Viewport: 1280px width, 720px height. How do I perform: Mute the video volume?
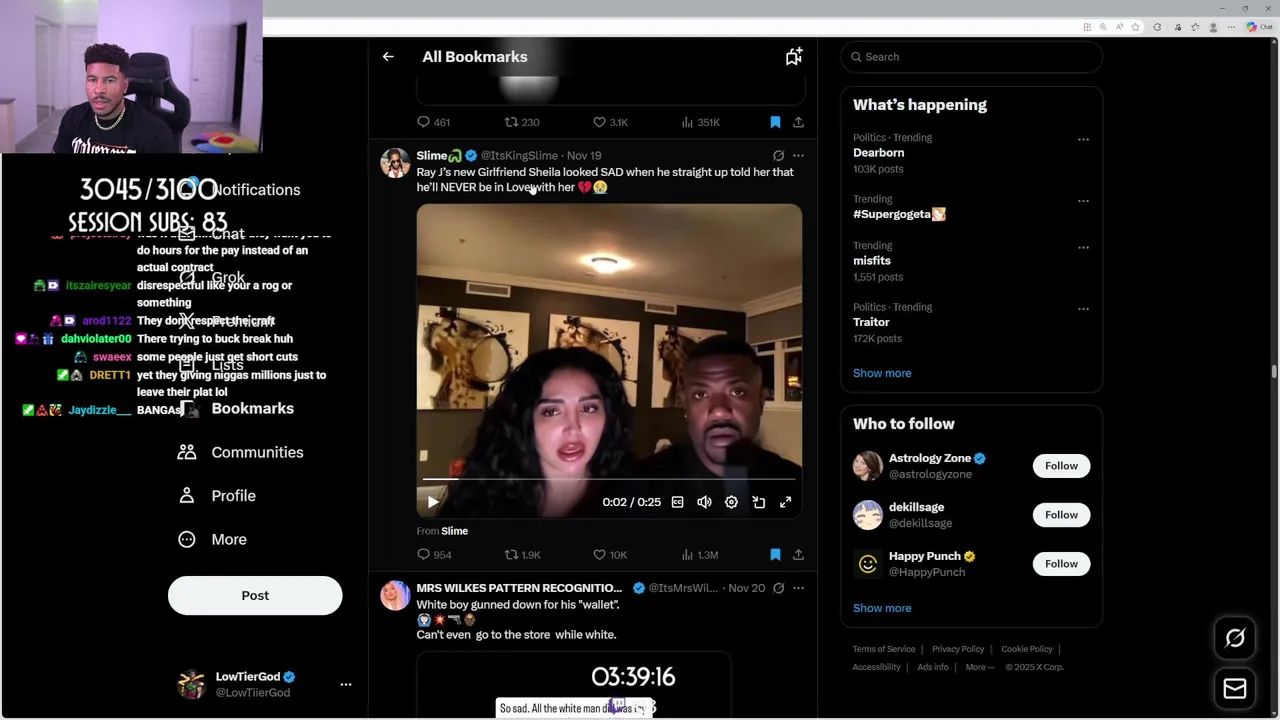pyautogui.click(x=704, y=502)
